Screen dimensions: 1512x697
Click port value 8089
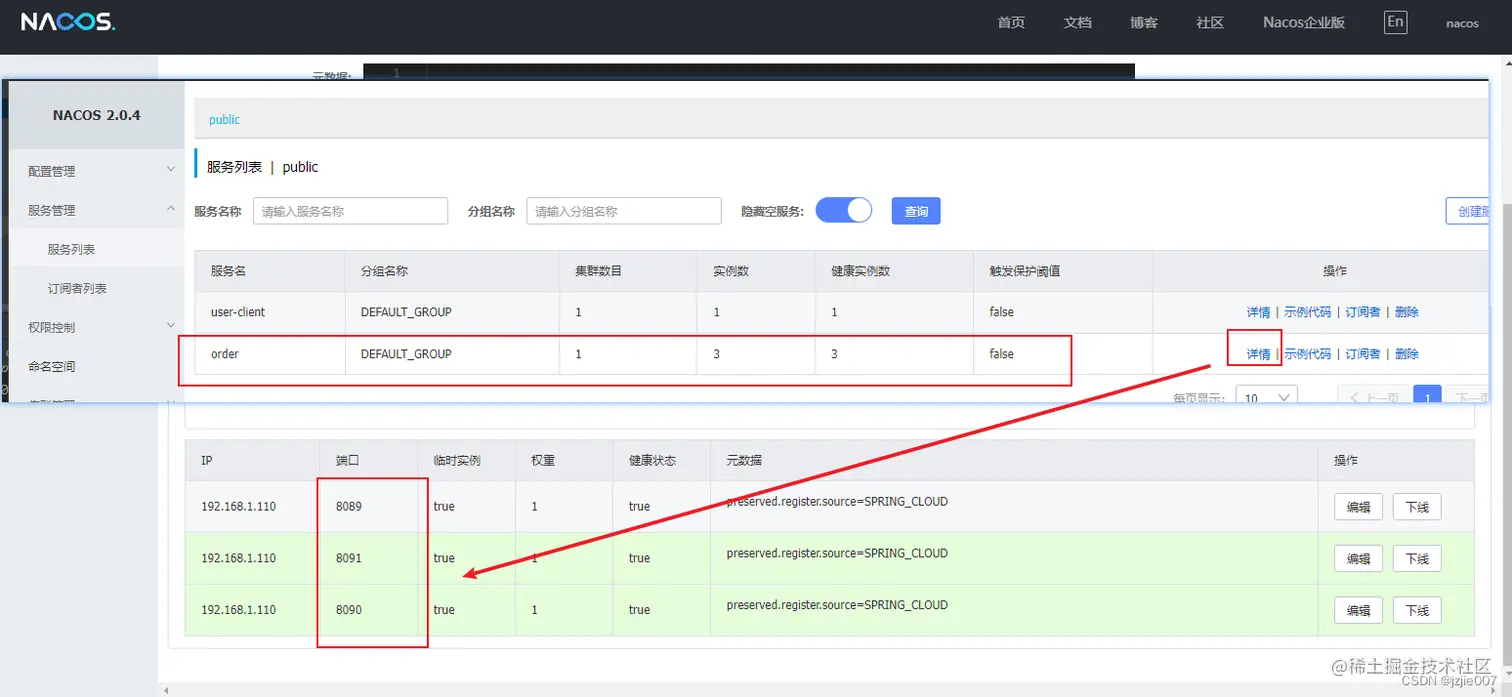pos(349,507)
